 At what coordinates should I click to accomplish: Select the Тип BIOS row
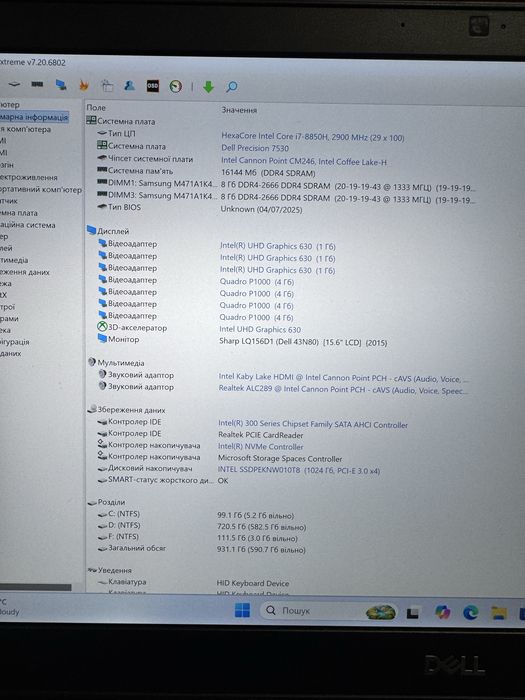[x=199, y=208]
